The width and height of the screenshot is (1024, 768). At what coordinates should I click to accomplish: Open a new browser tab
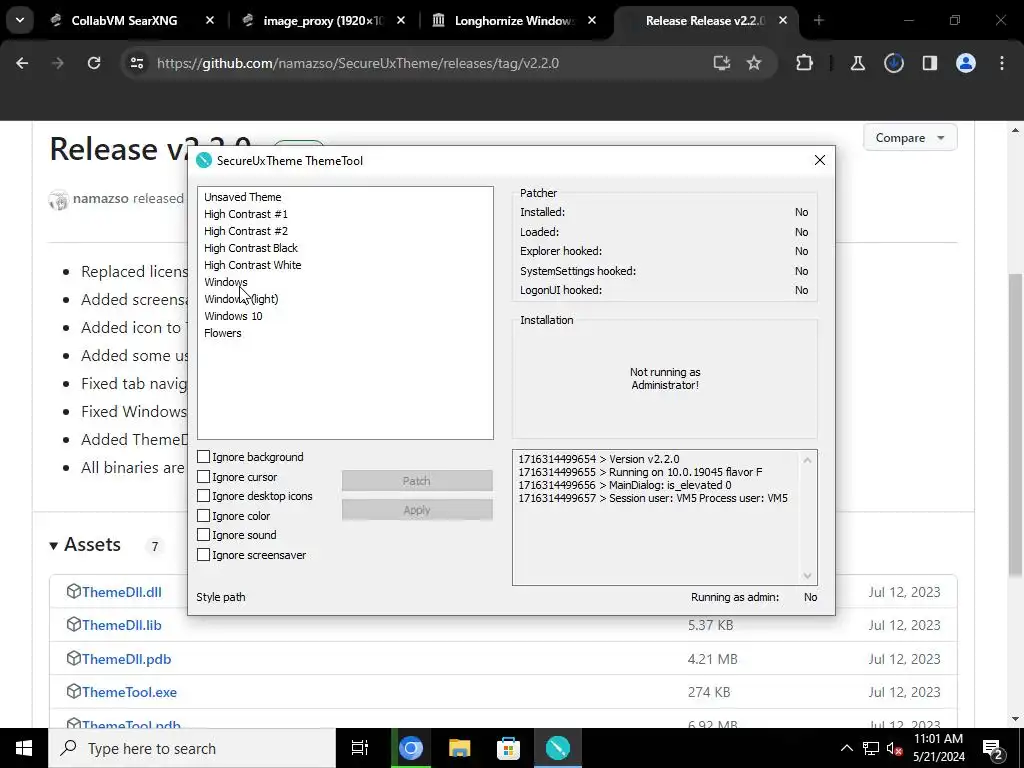point(818,21)
